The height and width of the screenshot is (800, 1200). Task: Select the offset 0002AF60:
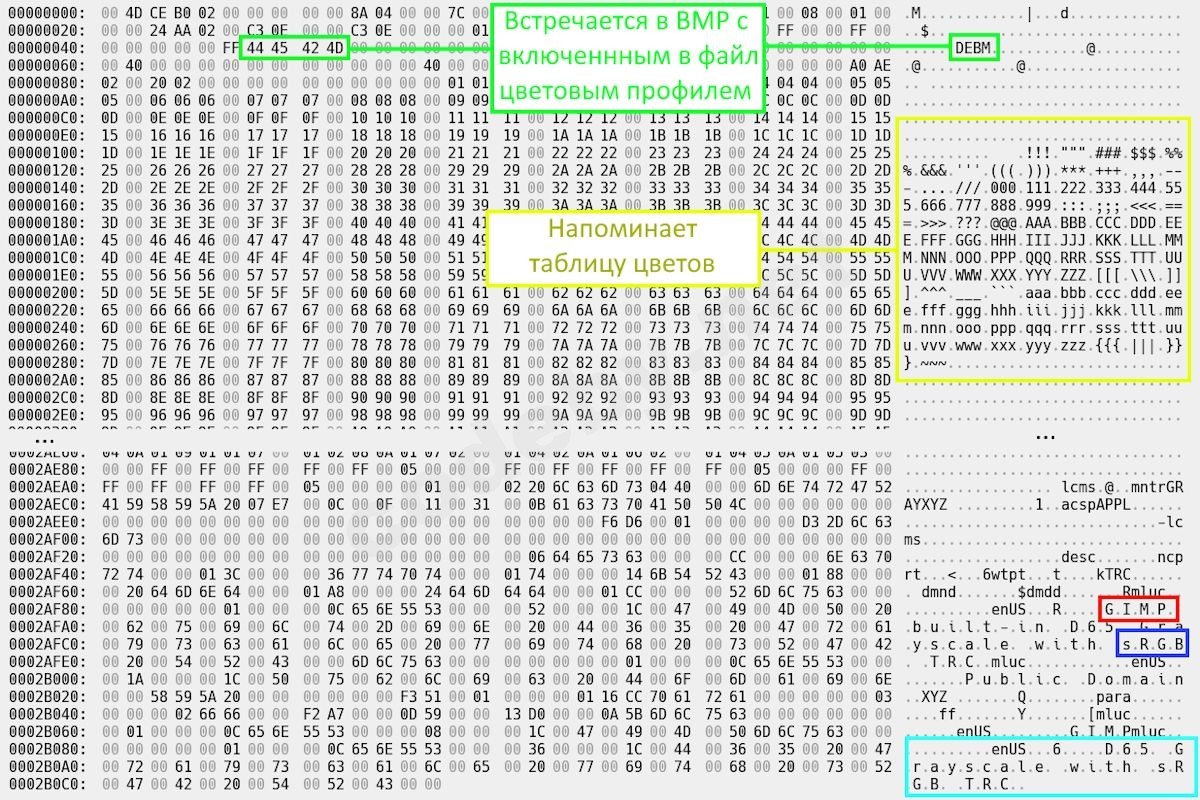pyautogui.click(x=46, y=592)
